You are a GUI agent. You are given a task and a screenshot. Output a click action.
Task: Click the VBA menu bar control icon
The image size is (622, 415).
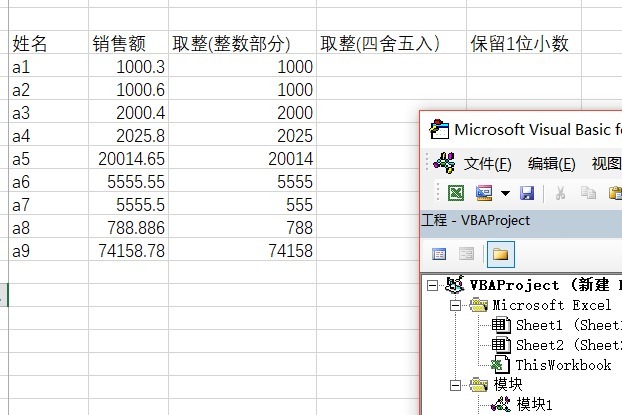tap(444, 163)
